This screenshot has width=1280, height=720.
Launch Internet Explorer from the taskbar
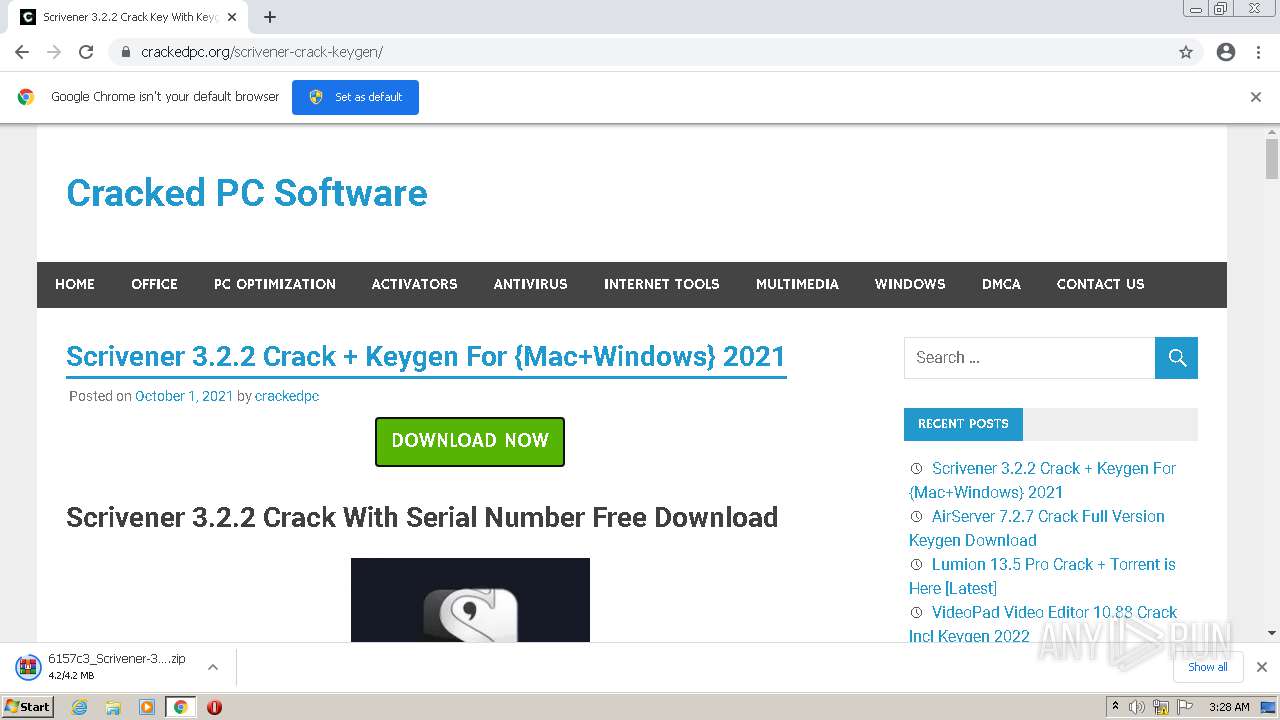pyautogui.click(x=80, y=707)
